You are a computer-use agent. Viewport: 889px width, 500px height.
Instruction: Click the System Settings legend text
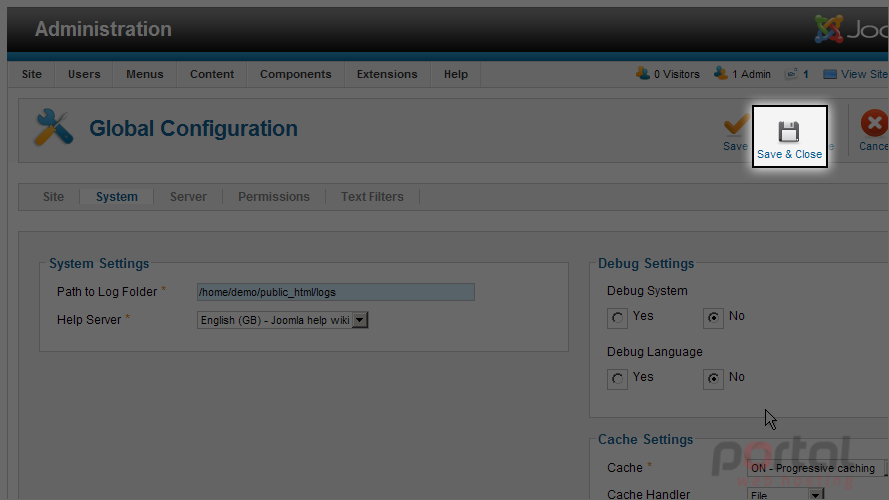tap(99, 264)
